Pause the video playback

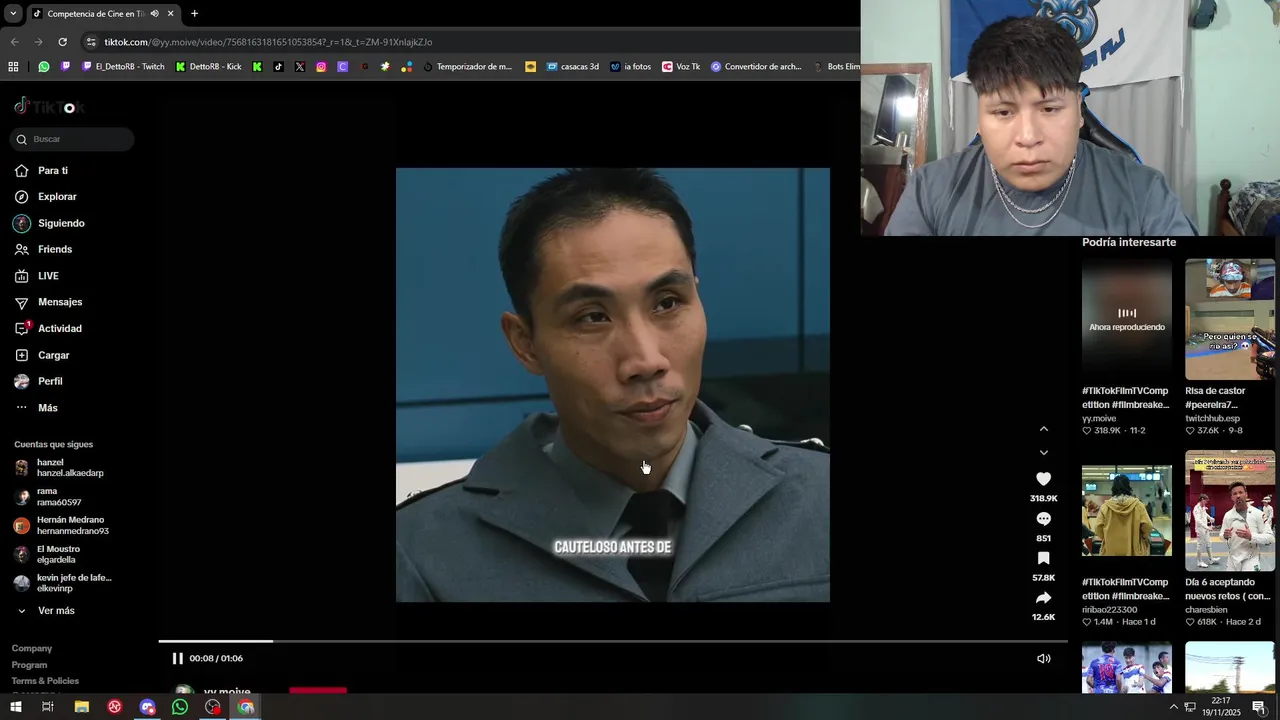pyautogui.click(x=177, y=658)
